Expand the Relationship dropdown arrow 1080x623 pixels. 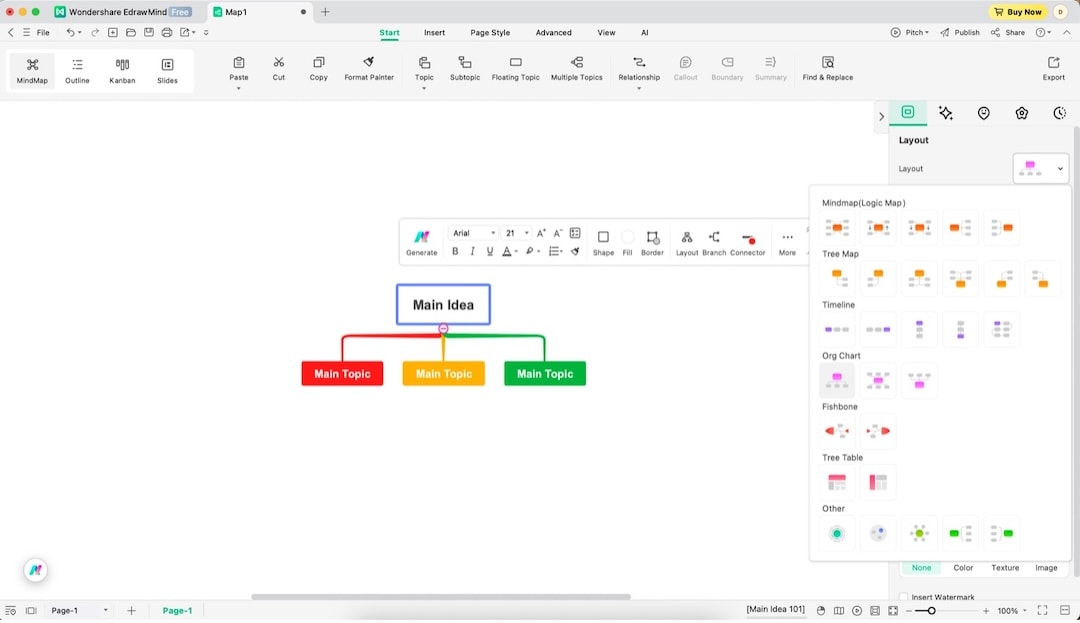tap(638, 88)
